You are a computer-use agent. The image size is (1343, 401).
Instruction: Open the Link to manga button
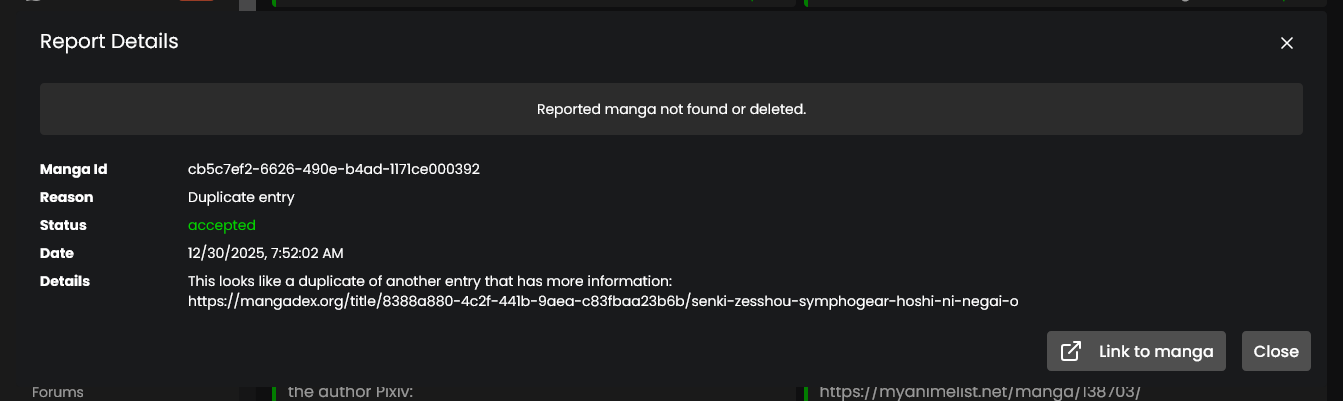(x=1136, y=351)
